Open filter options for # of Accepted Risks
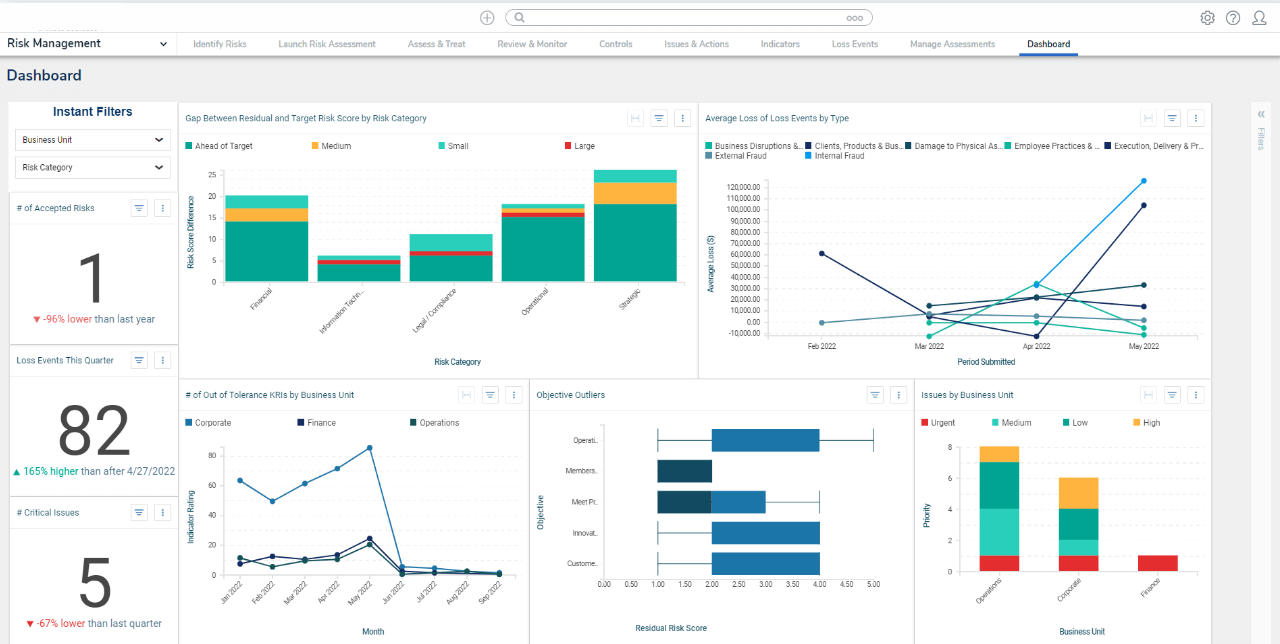This screenshot has width=1280, height=644. pyautogui.click(x=138, y=207)
